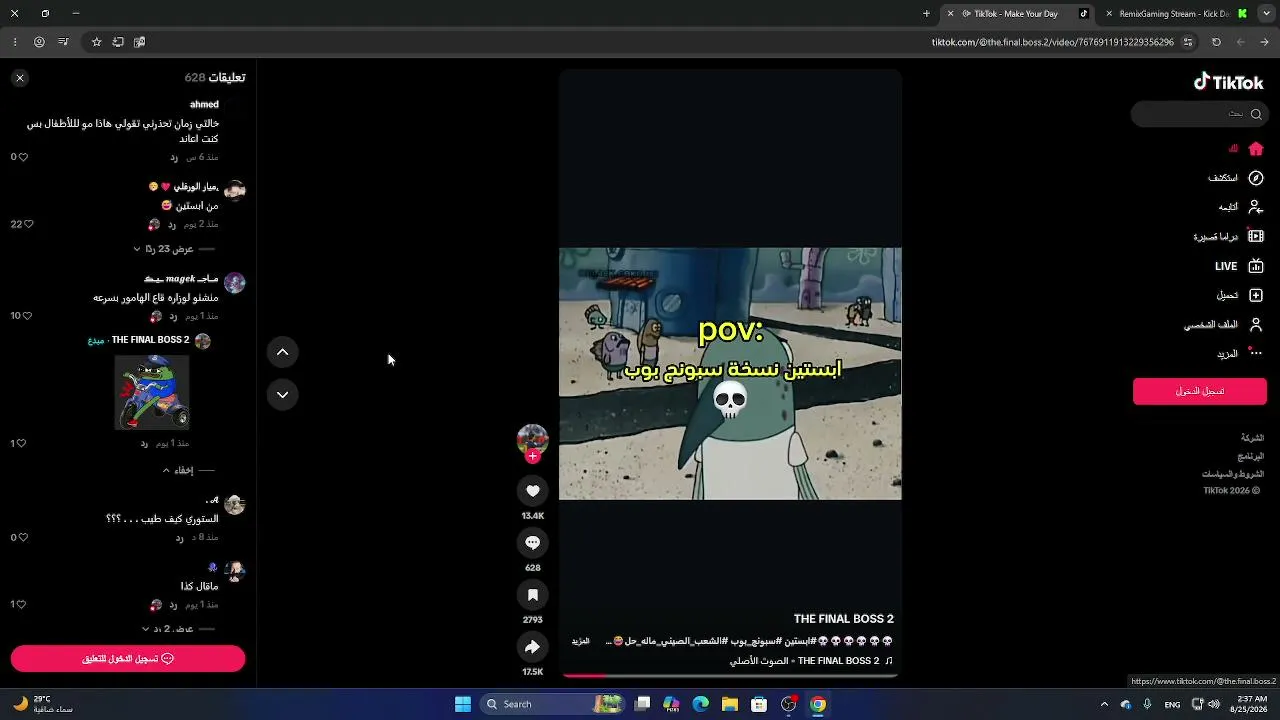The height and width of the screenshot is (720, 1280).
Task: Show hidden system tray icons
Action: (x=1104, y=704)
